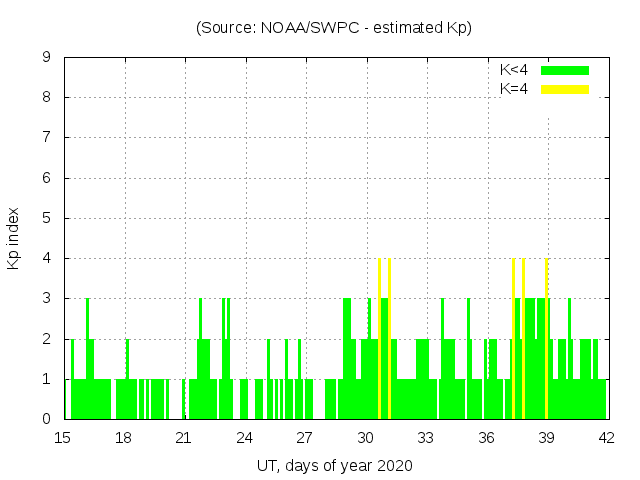The height and width of the screenshot is (480, 640).
Task: Click the first yellow bar after day 30
Action: 380,340
